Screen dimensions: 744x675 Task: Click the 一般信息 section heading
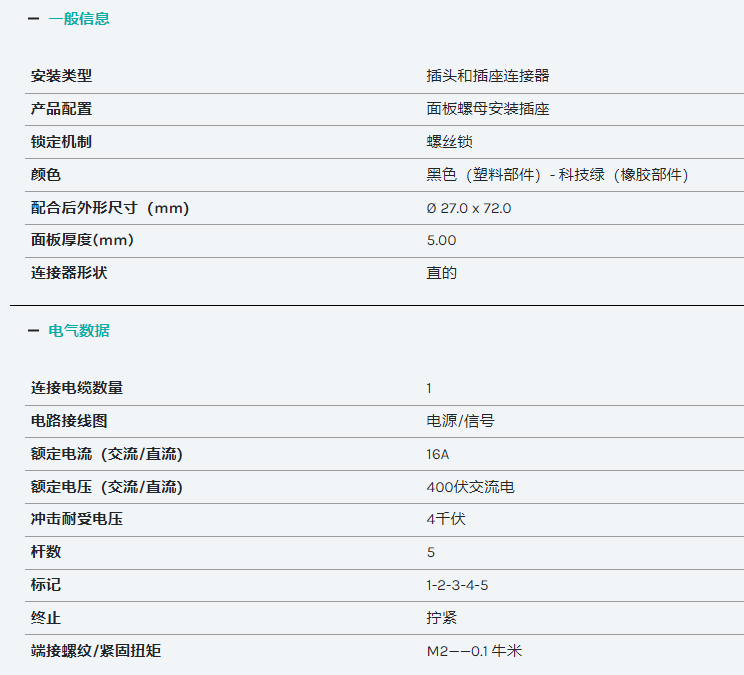coord(79,18)
